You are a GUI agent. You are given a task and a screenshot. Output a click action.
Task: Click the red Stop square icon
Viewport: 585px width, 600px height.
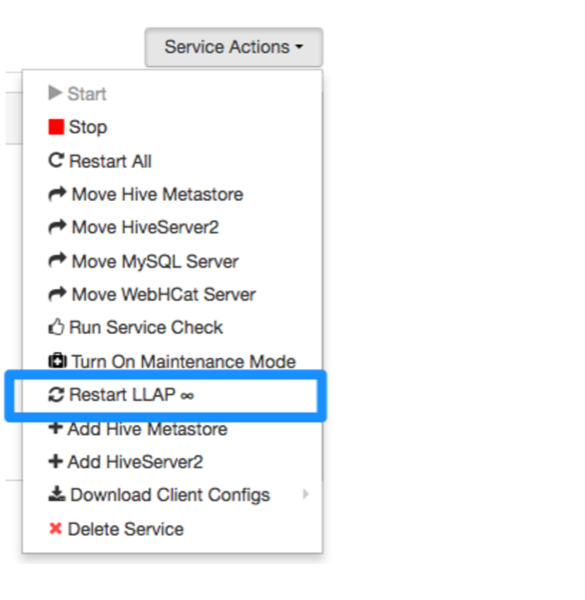click(x=56, y=127)
